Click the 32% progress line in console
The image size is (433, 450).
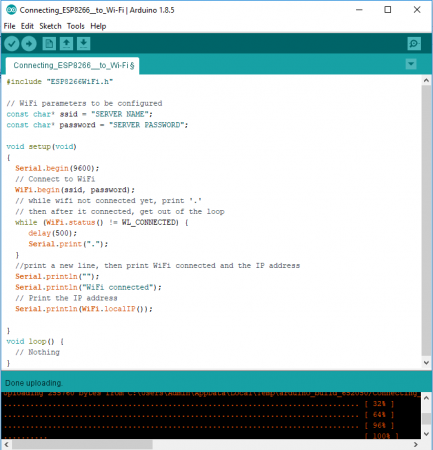click(x=199, y=405)
